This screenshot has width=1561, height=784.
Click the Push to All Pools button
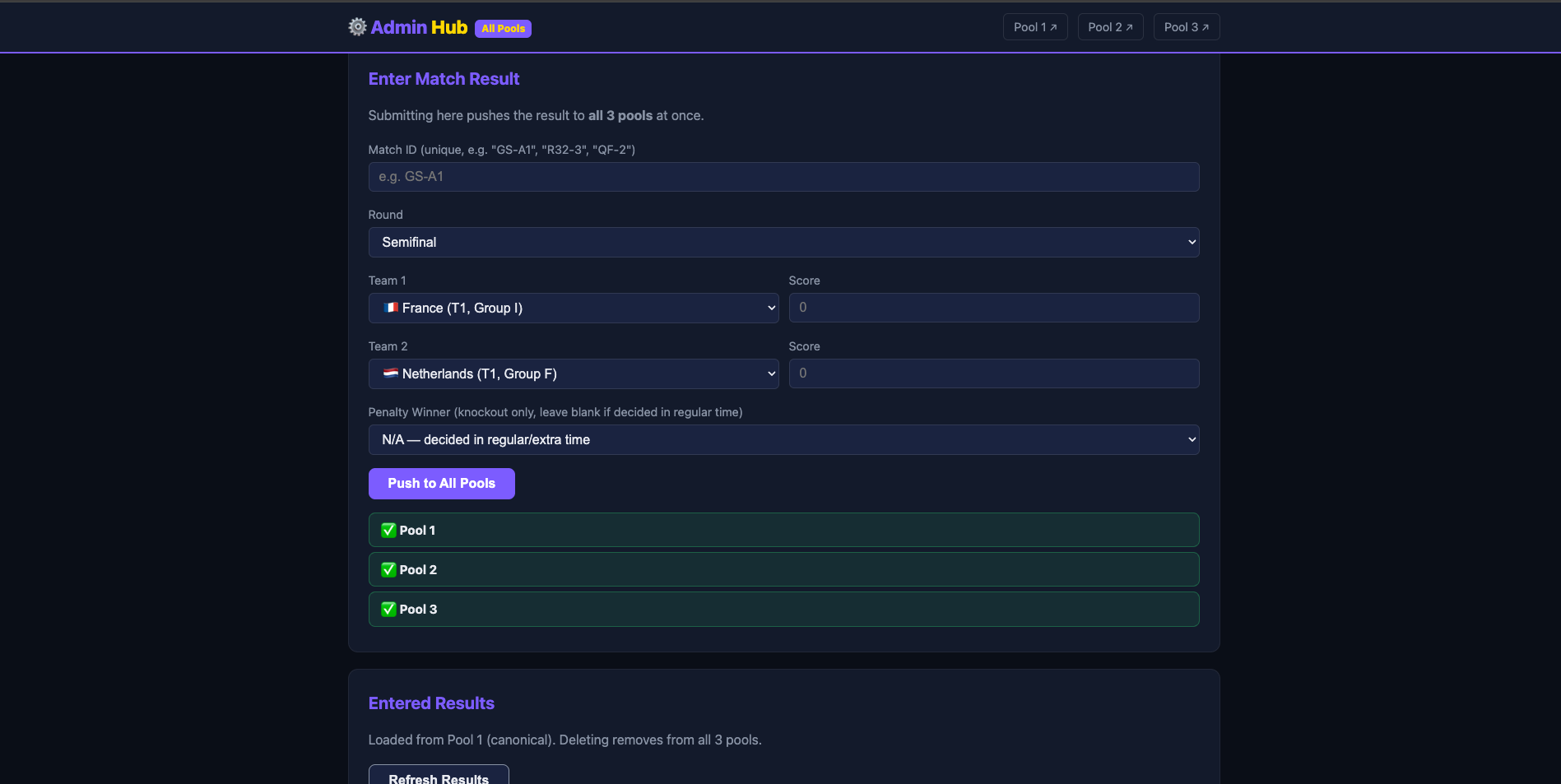pyautogui.click(x=442, y=484)
